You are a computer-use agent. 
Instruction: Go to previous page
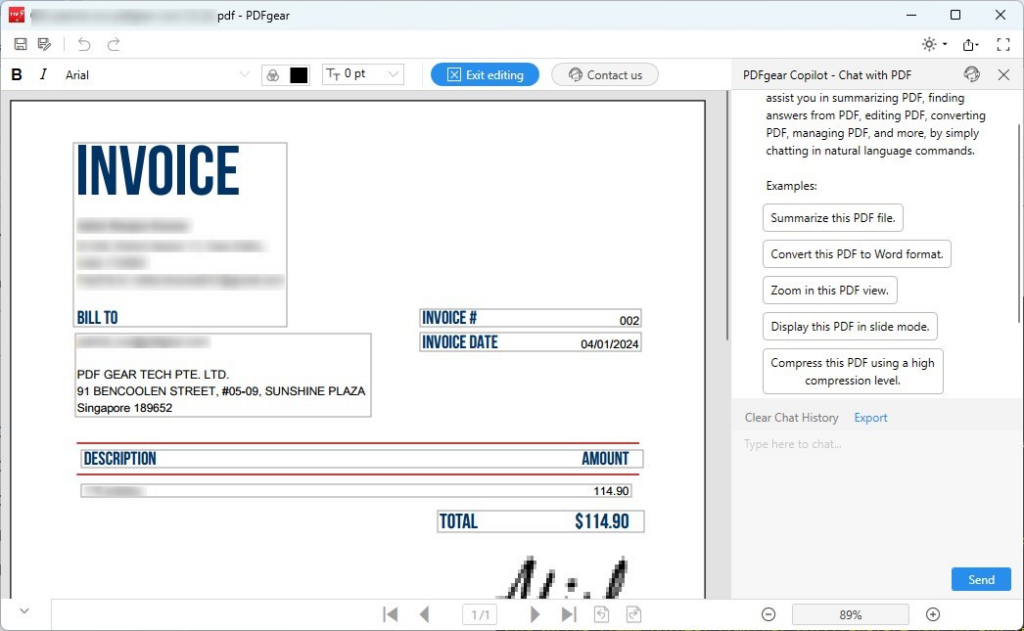[424, 614]
